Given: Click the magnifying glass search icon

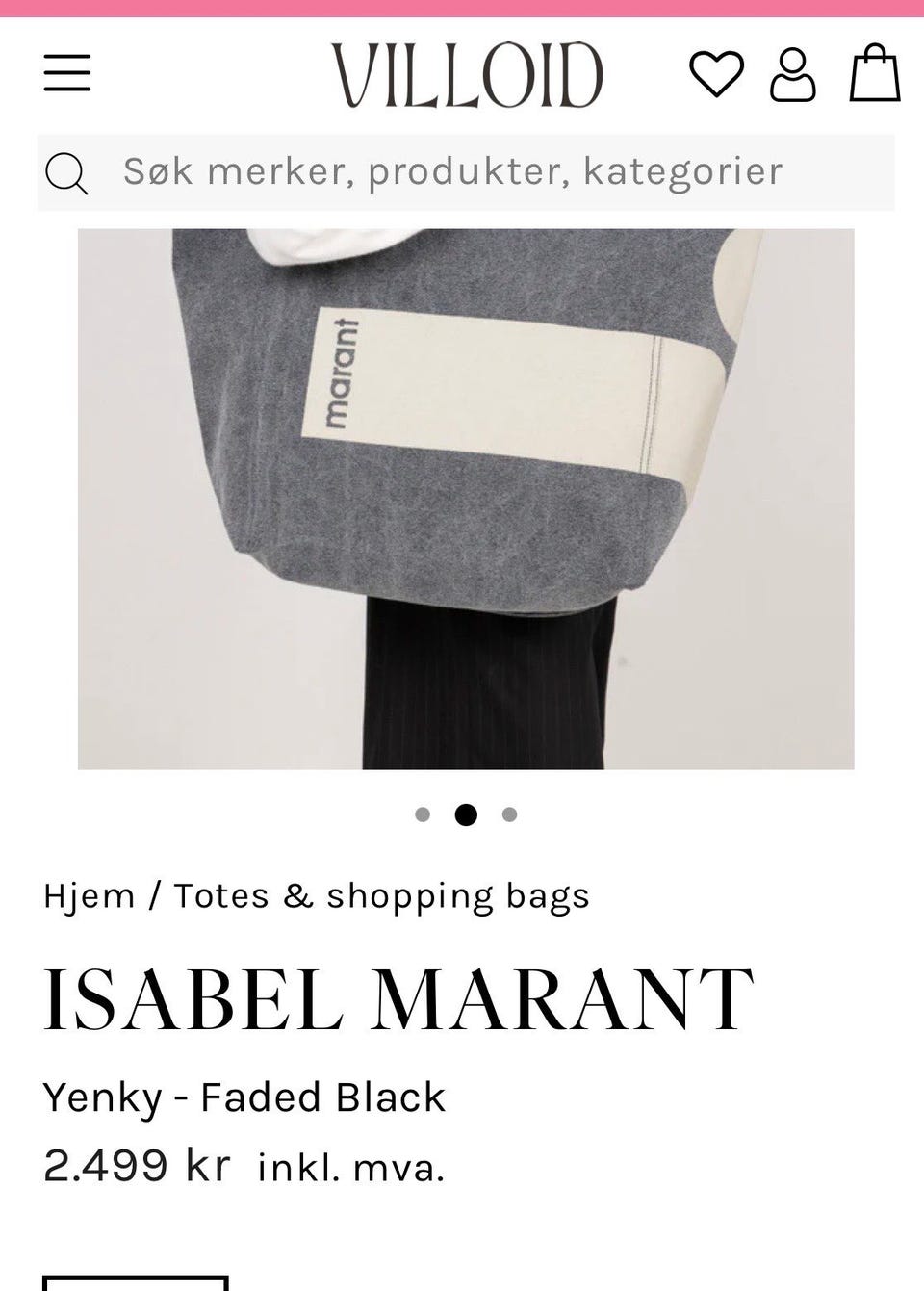Looking at the screenshot, I should coord(66,173).
